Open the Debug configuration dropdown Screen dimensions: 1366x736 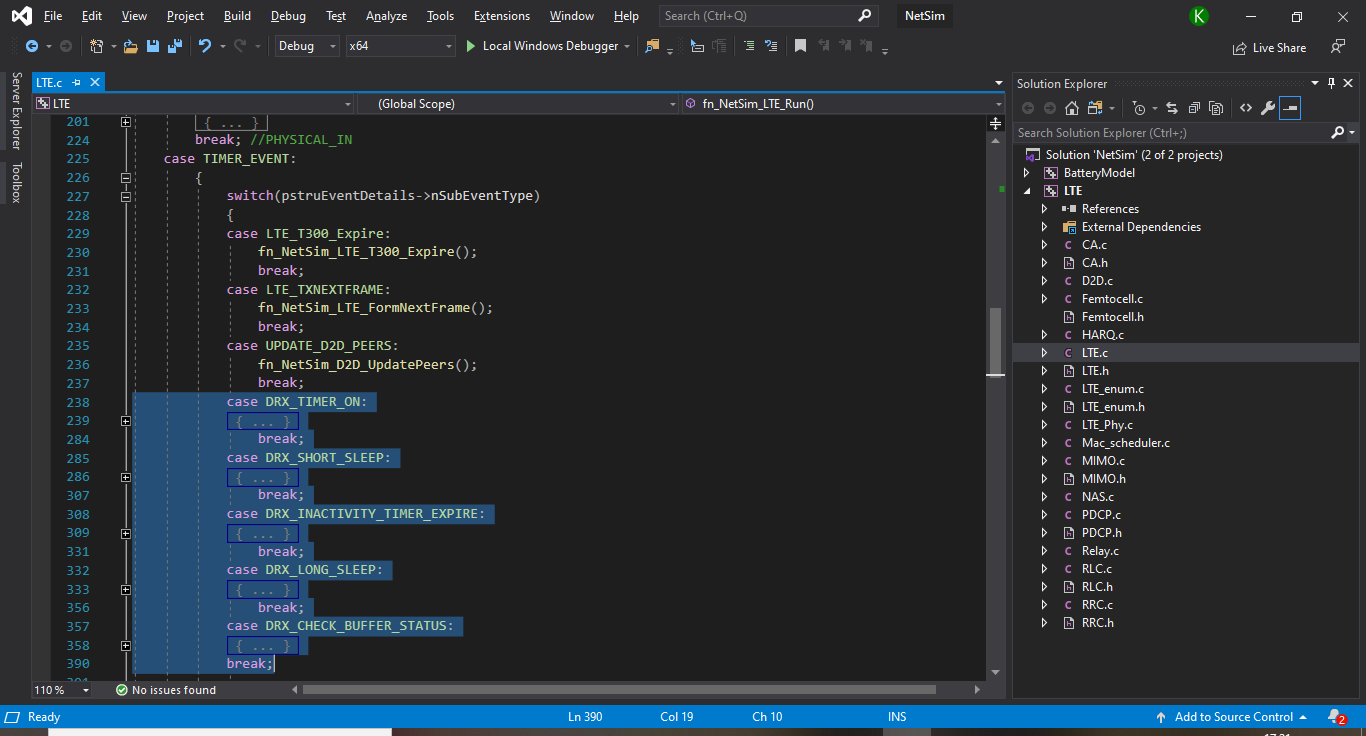(x=307, y=46)
